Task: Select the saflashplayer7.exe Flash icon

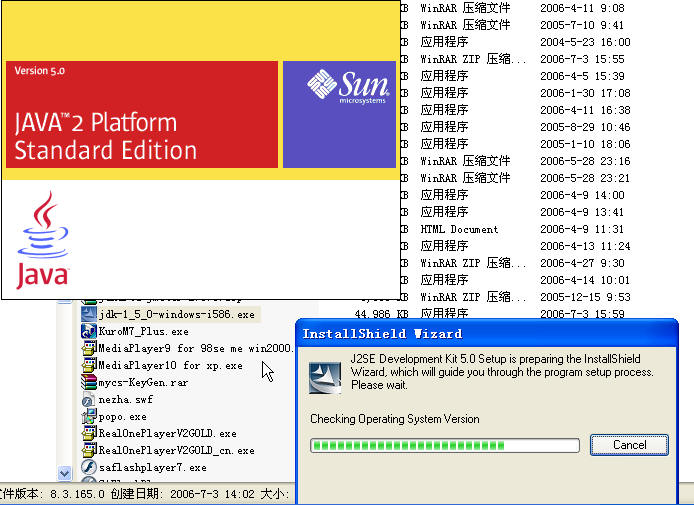Action: (89, 467)
